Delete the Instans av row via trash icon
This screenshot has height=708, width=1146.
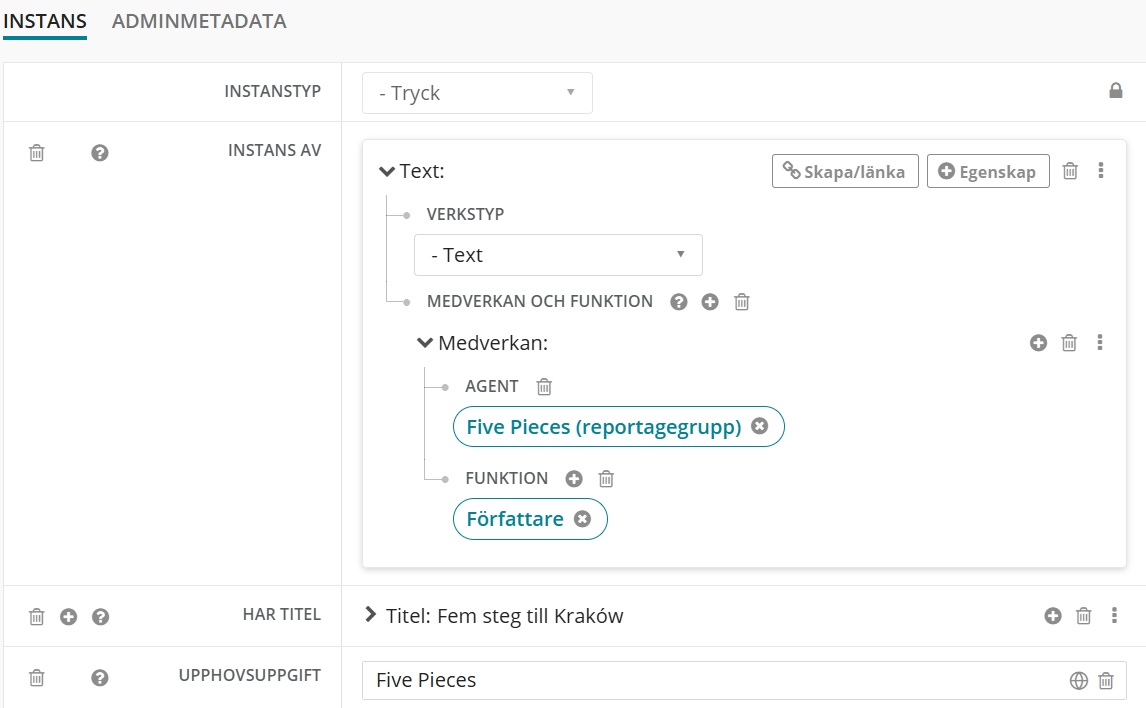tap(37, 153)
